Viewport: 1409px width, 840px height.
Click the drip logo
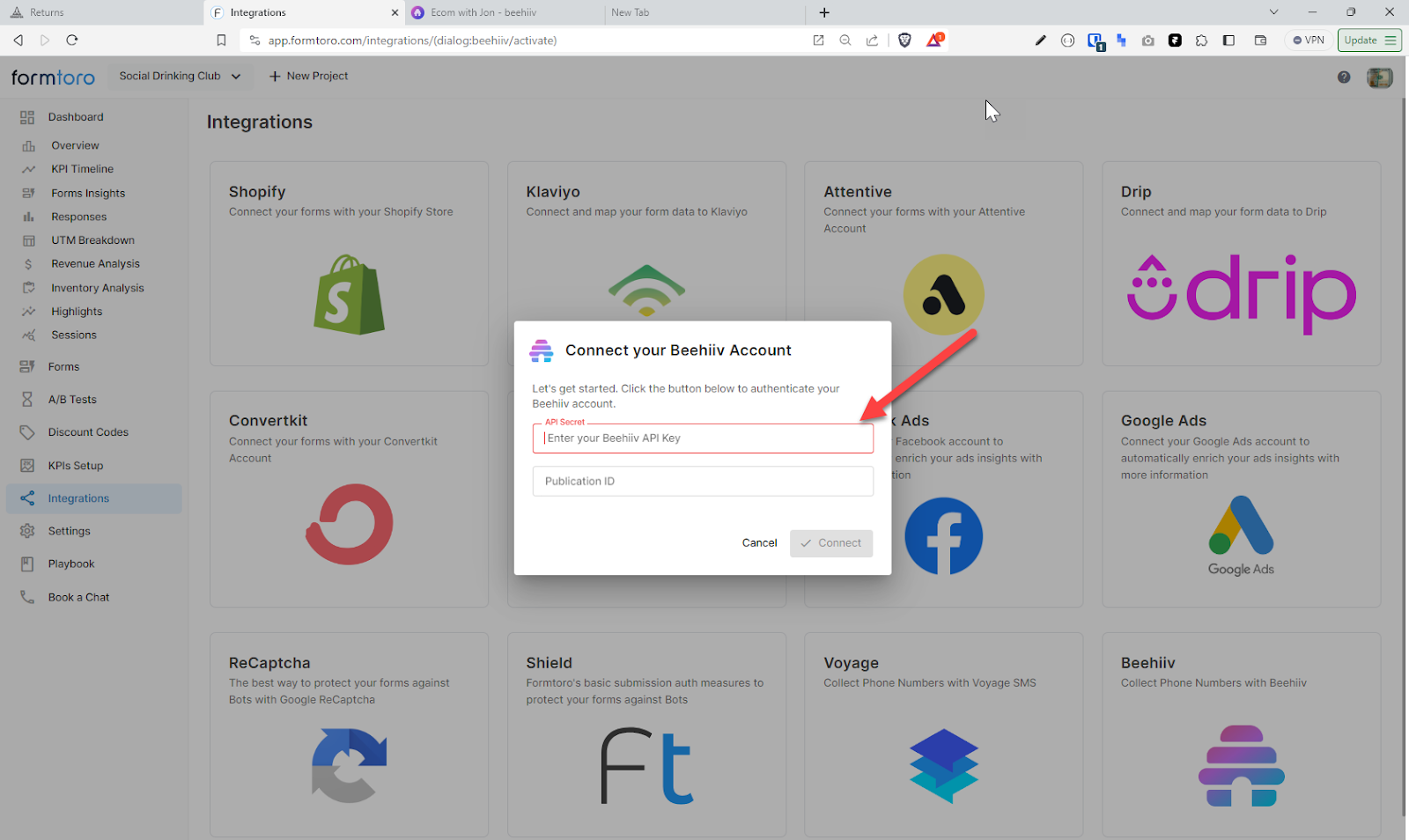[x=1241, y=294]
